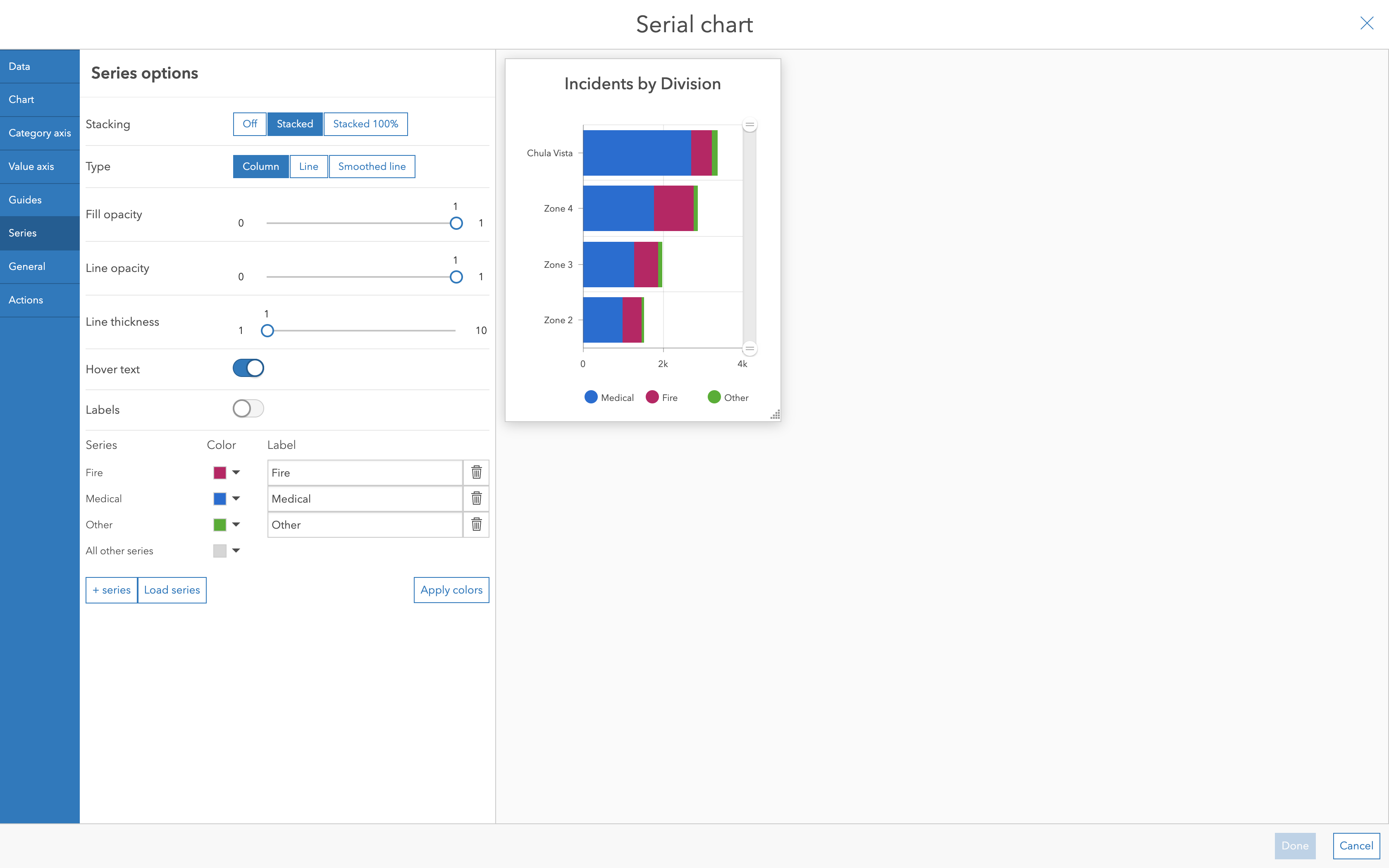
Task: Click the chart resize handle at bottom-right corner
Action: (775, 415)
